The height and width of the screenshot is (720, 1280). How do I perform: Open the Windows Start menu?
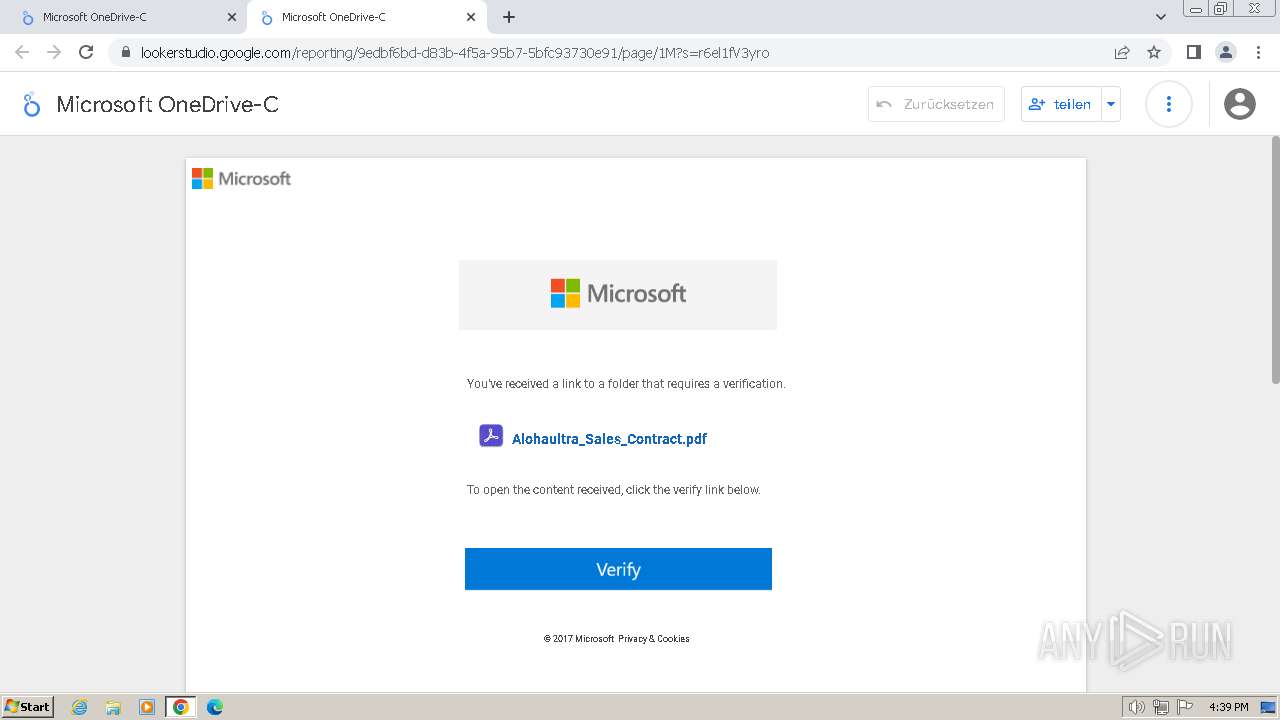click(28, 707)
